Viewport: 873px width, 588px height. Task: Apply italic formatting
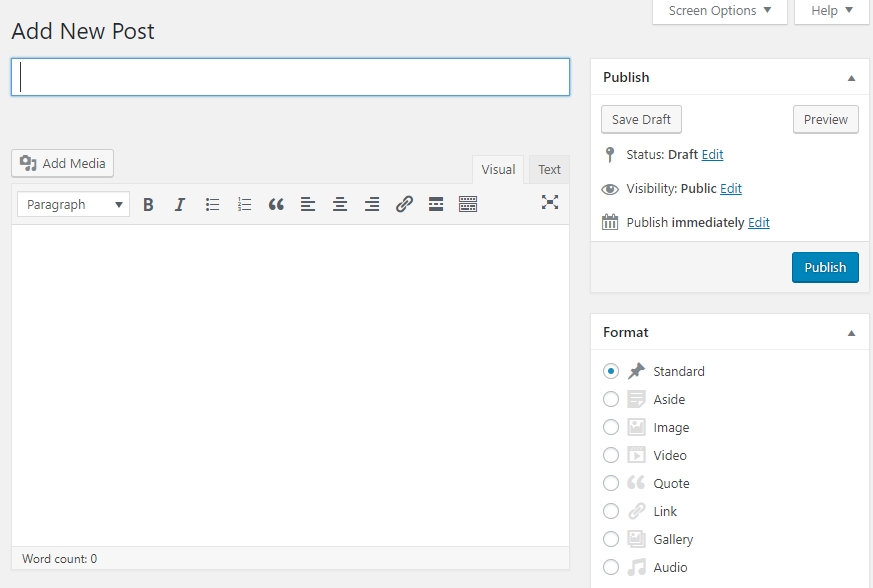pos(180,204)
